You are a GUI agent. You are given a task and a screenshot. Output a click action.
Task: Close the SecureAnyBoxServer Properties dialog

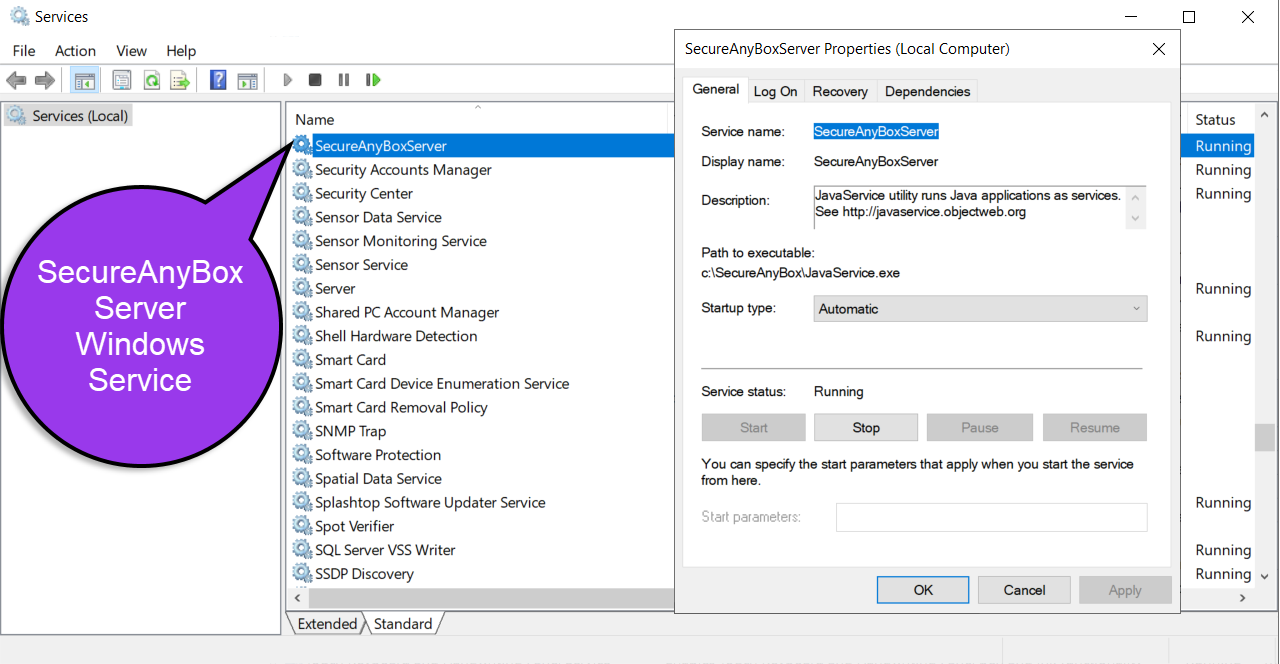pyautogui.click(x=1159, y=49)
